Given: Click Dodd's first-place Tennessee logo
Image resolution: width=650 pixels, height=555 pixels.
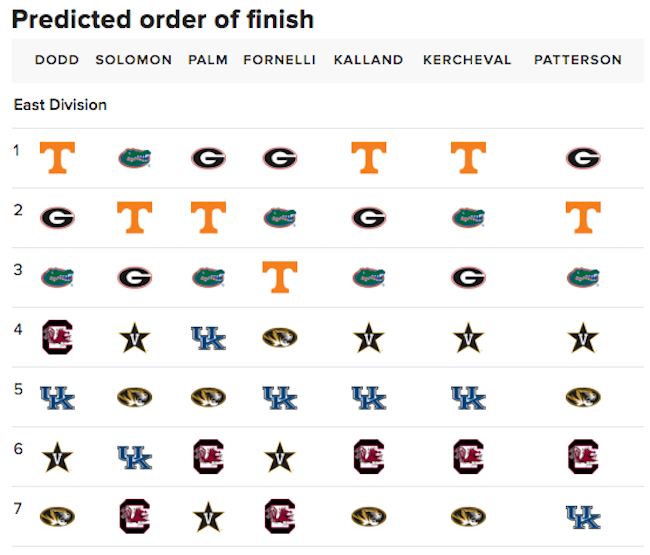Looking at the screenshot, I should 57,158.
